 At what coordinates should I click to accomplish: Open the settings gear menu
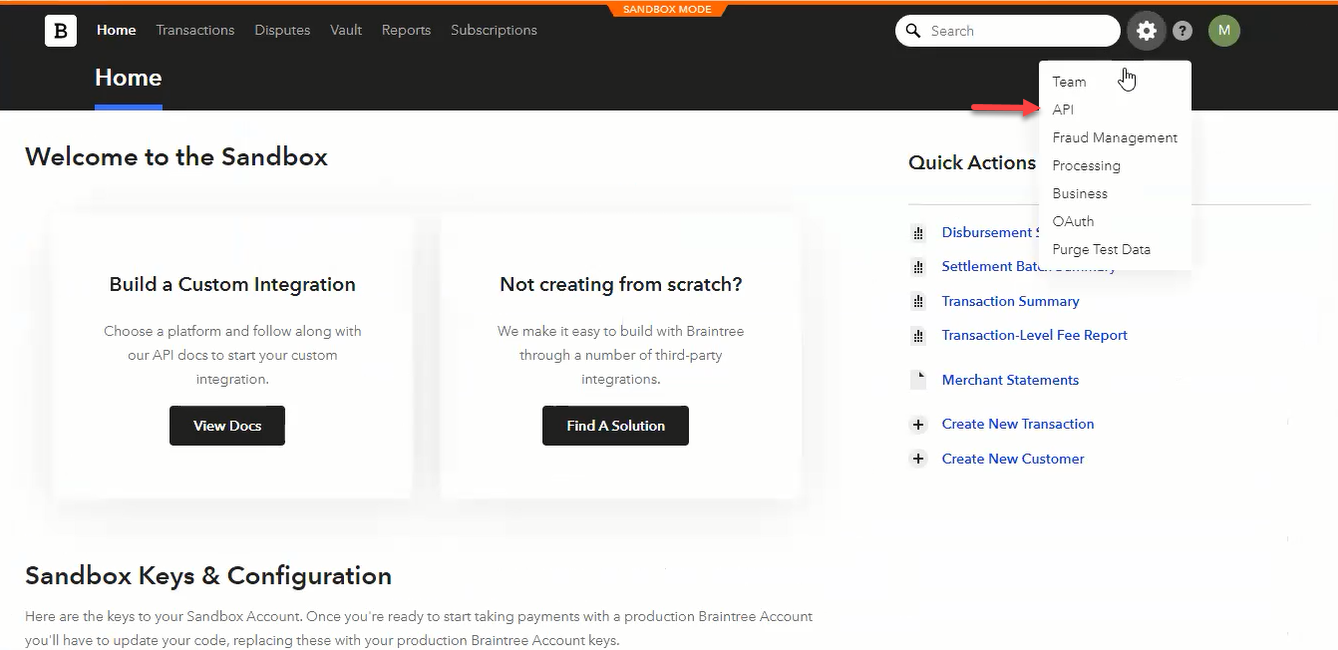click(1146, 31)
